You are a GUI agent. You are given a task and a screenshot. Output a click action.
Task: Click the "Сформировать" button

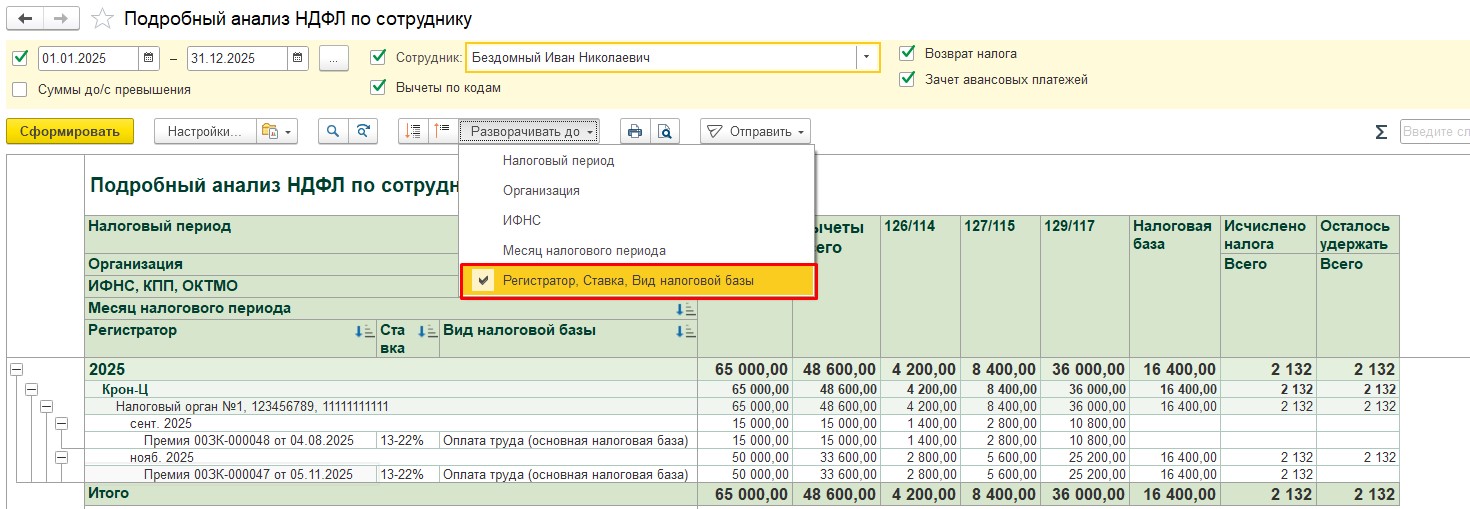tap(69, 131)
